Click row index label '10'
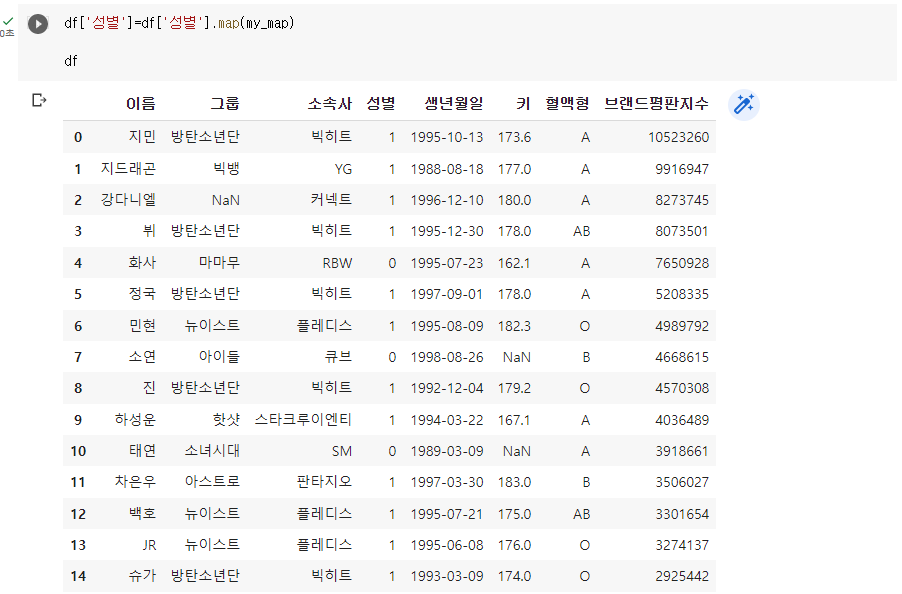 pyautogui.click(x=78, y=451)
